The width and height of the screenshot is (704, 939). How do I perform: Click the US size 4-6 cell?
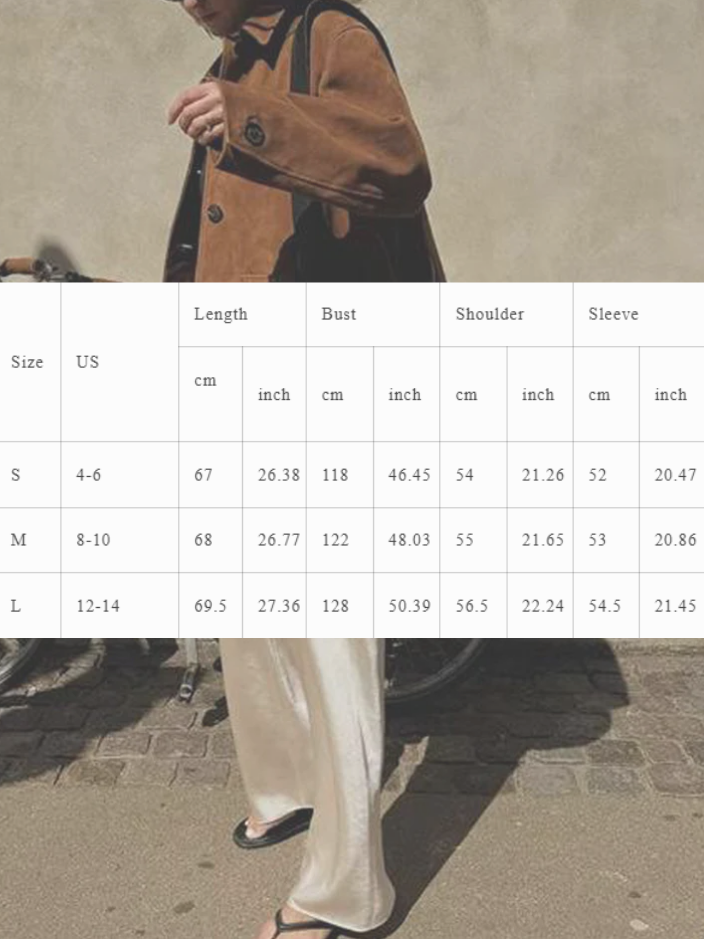click(89, 475)
